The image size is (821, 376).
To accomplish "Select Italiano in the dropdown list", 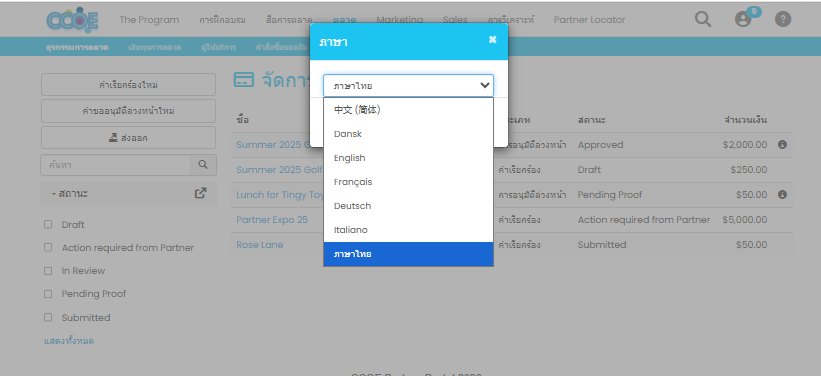I will coord(408,230).
